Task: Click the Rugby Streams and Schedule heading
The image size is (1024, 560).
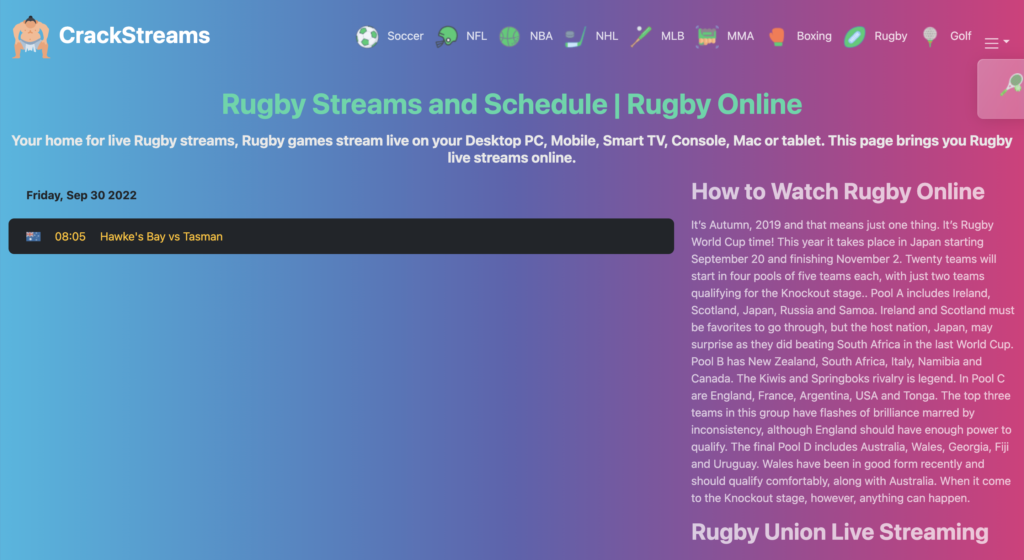Action: [511, 104]
